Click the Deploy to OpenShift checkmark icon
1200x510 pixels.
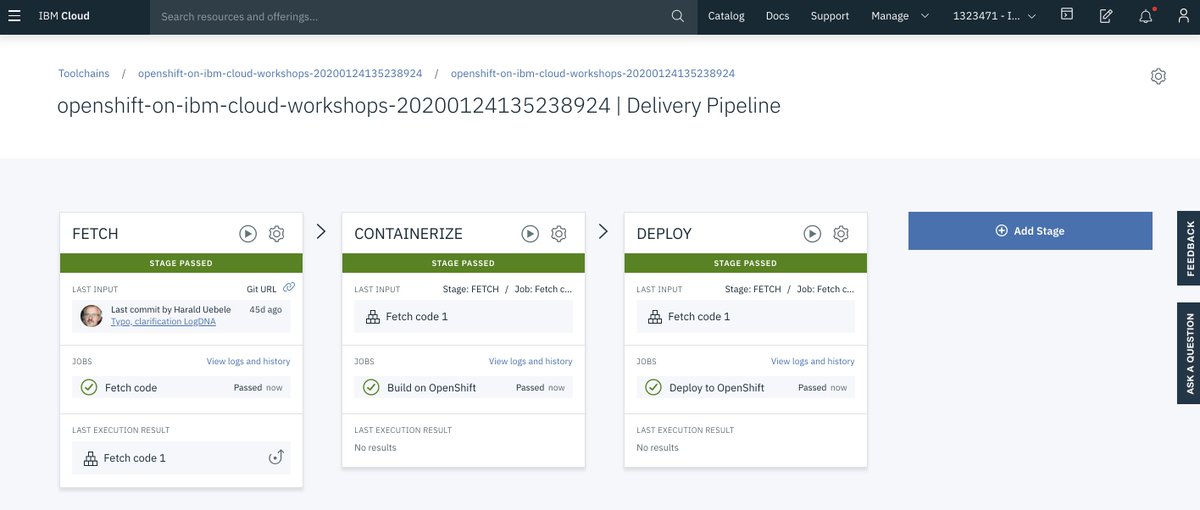[653, 387]
